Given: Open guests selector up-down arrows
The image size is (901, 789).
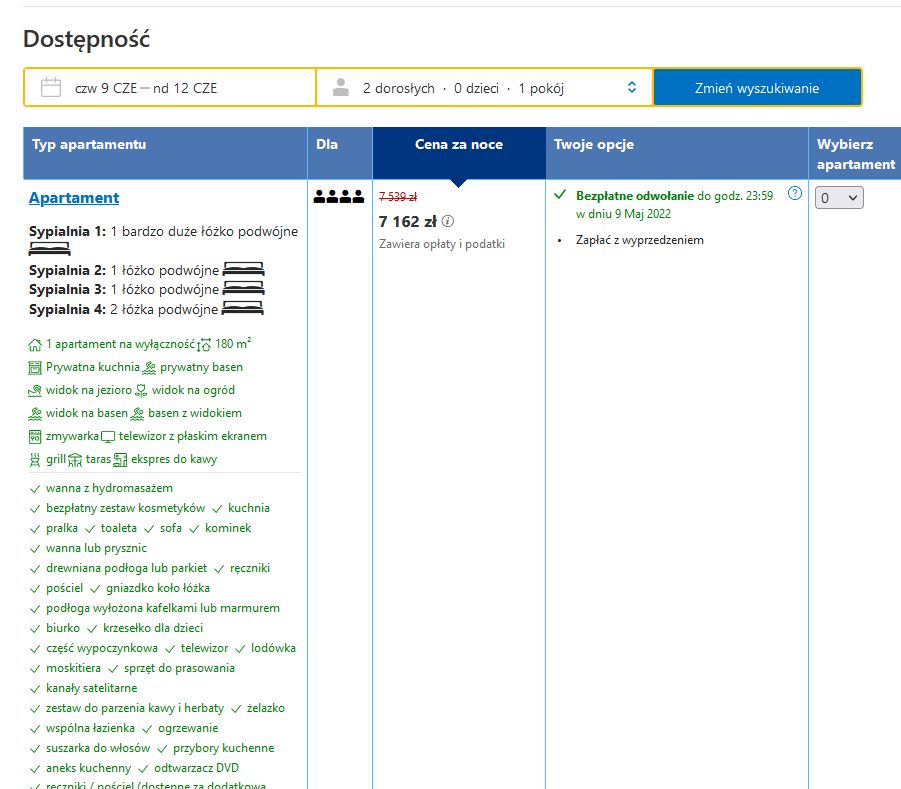Looking at the screenshot, I should pos(632,87).
